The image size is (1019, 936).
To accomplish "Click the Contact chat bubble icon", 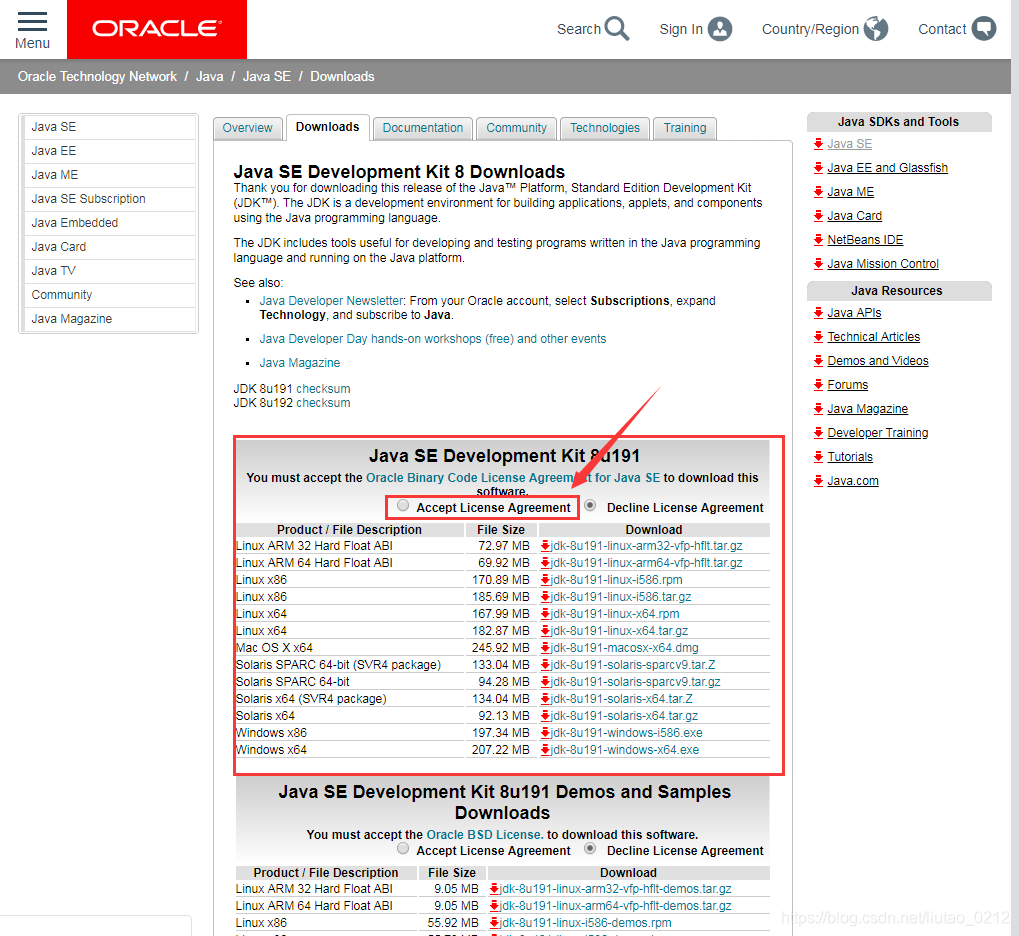I will pos(983,29).
